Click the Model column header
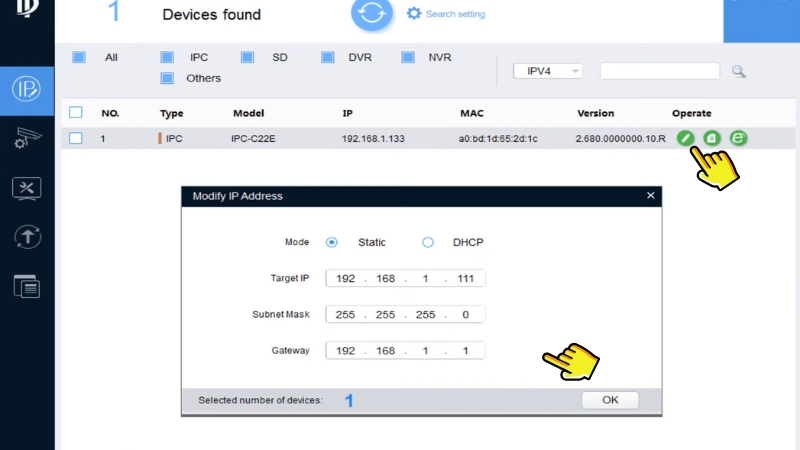Image resolution: width=800 pixels, height=450 pixels. [x=248, y=113]
